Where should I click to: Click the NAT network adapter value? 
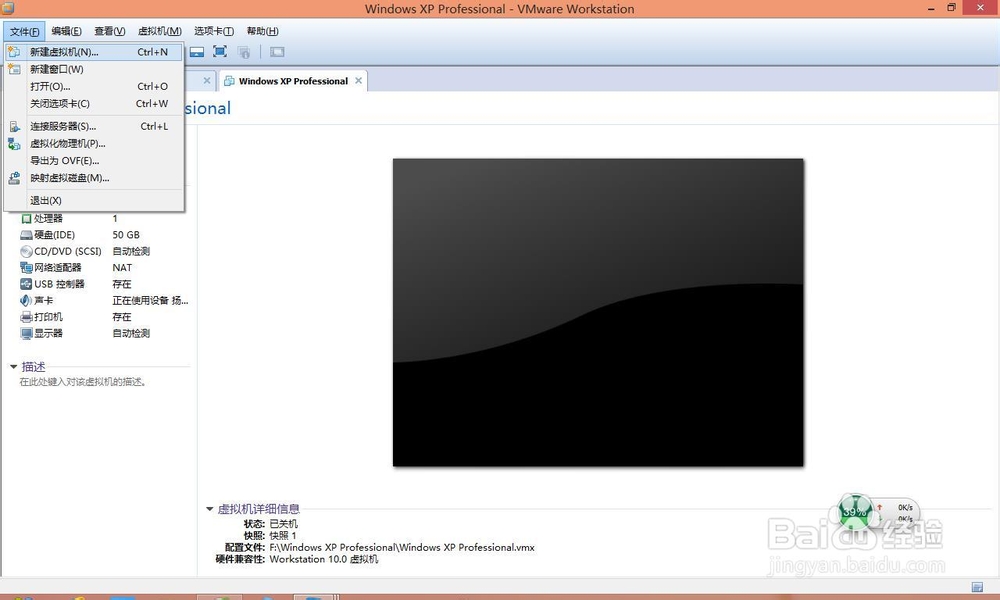(x=122, y=268)
